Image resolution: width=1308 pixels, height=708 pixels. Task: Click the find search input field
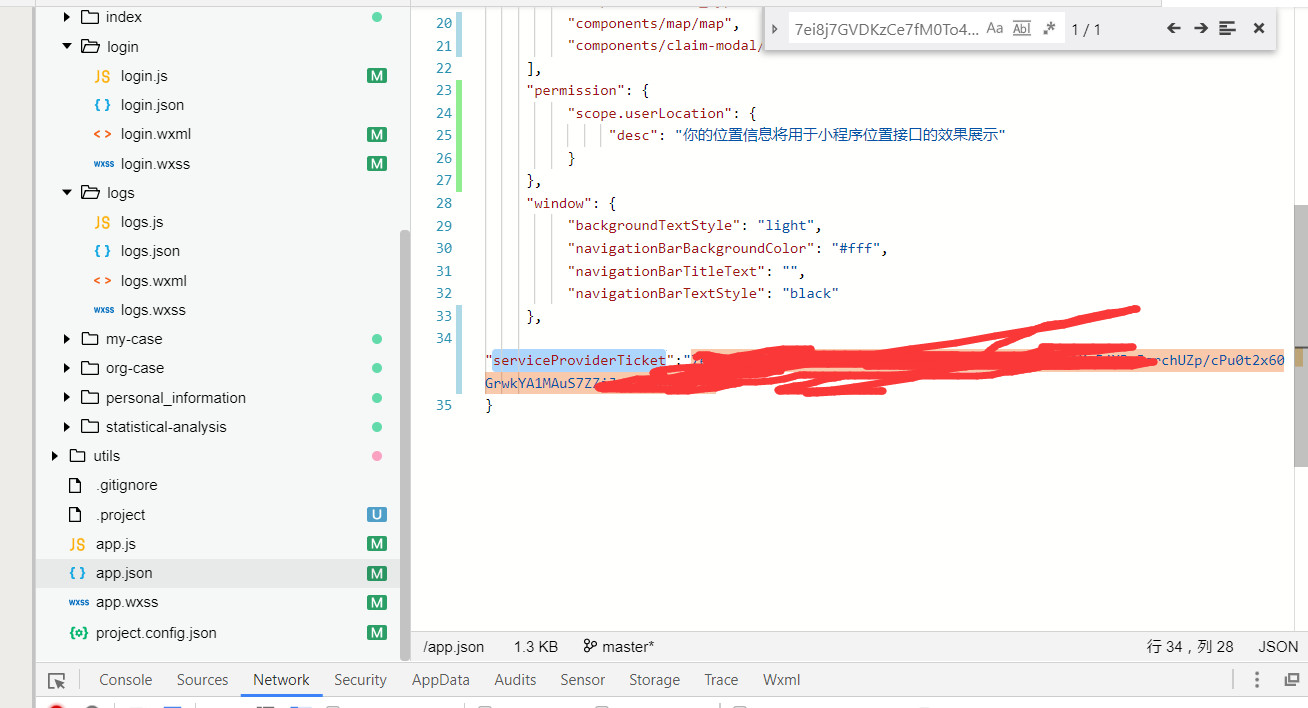[x=886, y=29]
